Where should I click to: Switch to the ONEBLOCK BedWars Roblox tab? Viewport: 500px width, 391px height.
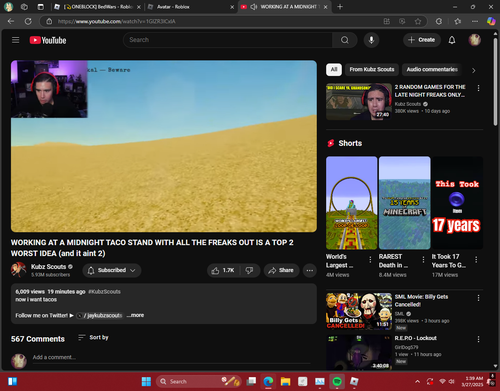(98, 7)
